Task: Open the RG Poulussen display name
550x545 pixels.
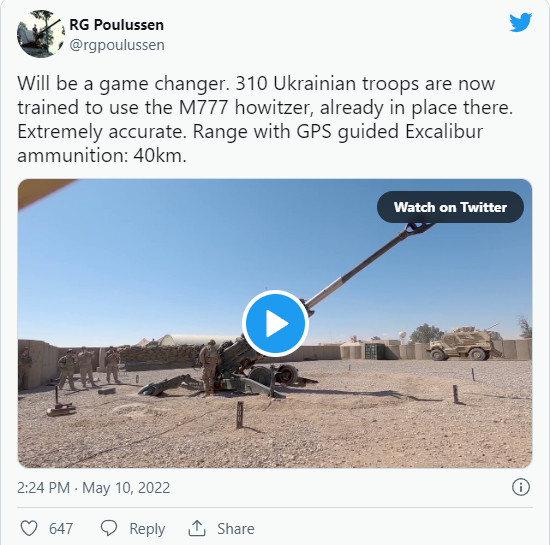Action: 116,25
